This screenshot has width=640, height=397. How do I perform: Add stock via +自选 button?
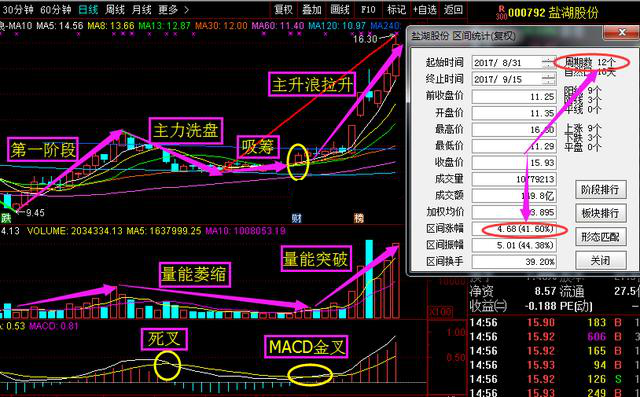coord(425,9)
